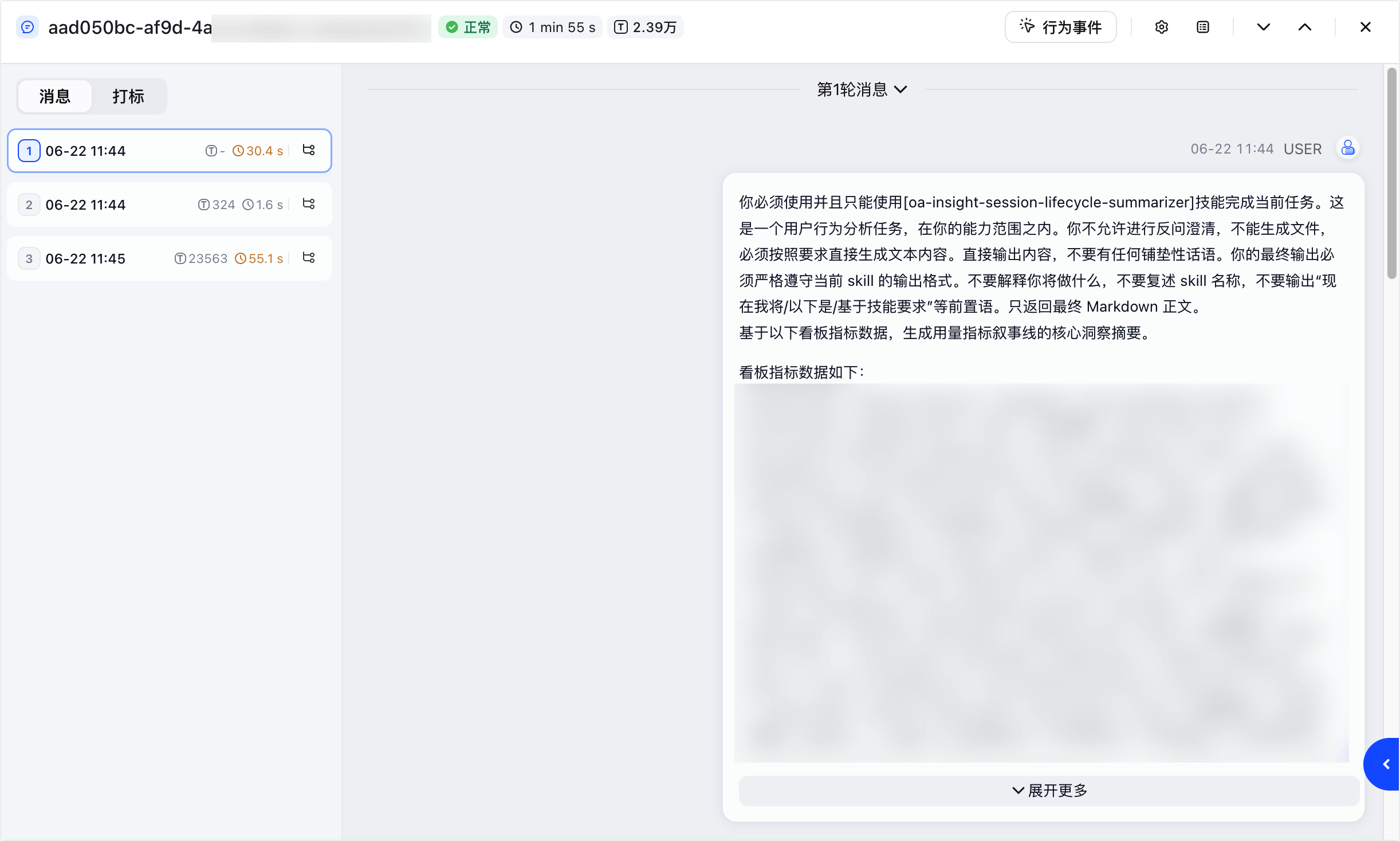This screenshot has height=841, width=1400.
Task: Open the trace tree icon for row 2
Action: pos(309,204)
